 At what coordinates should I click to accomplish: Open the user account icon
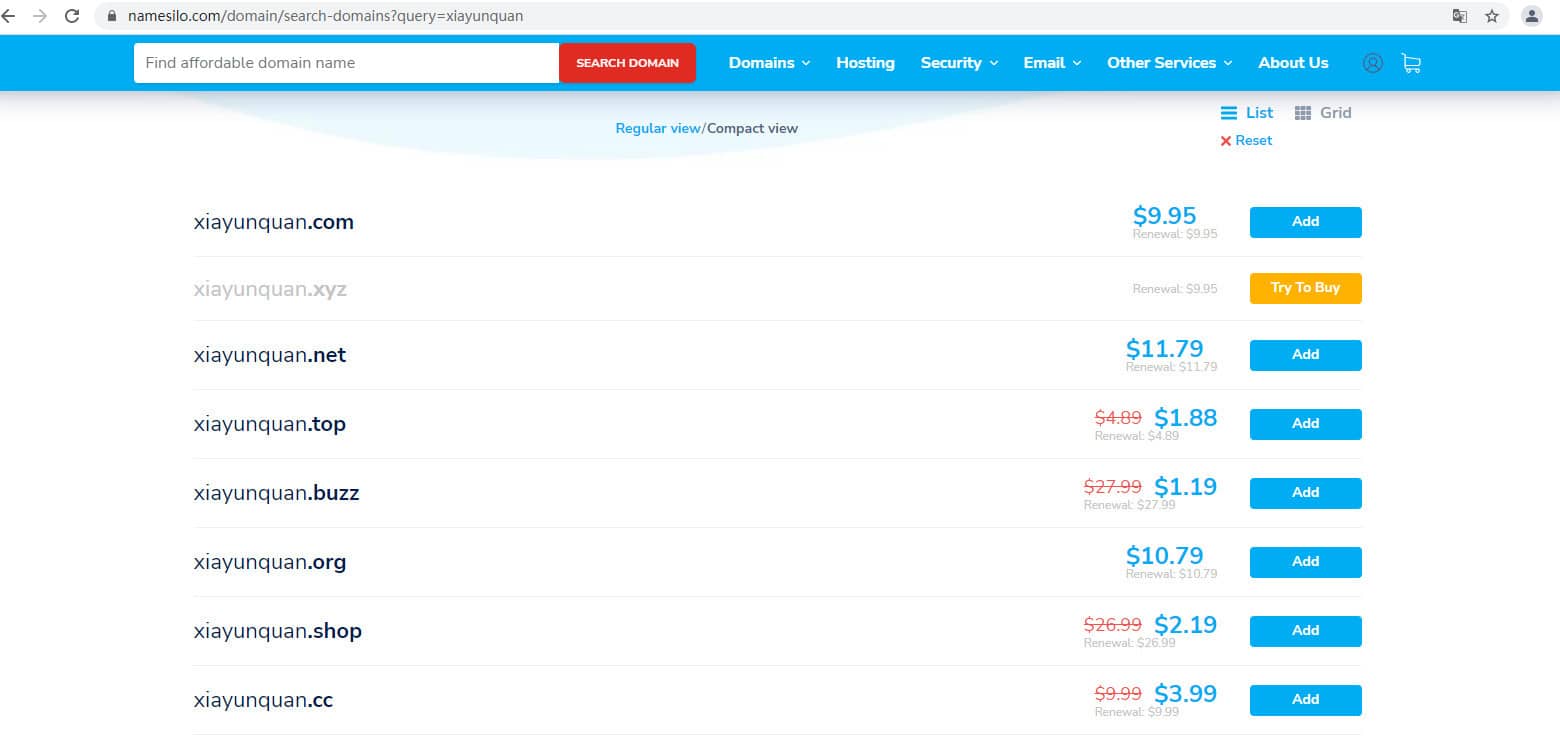click(1372, 63)
